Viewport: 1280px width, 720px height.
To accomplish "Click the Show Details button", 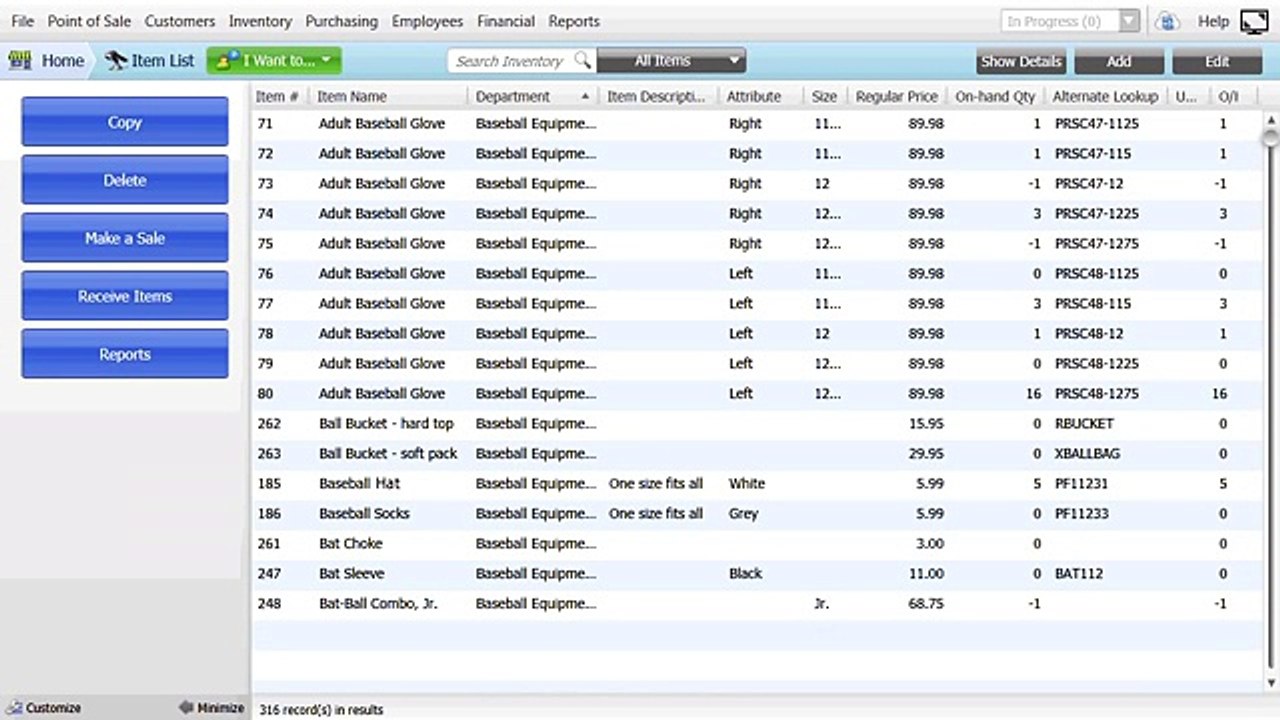I will (1020, 61).
